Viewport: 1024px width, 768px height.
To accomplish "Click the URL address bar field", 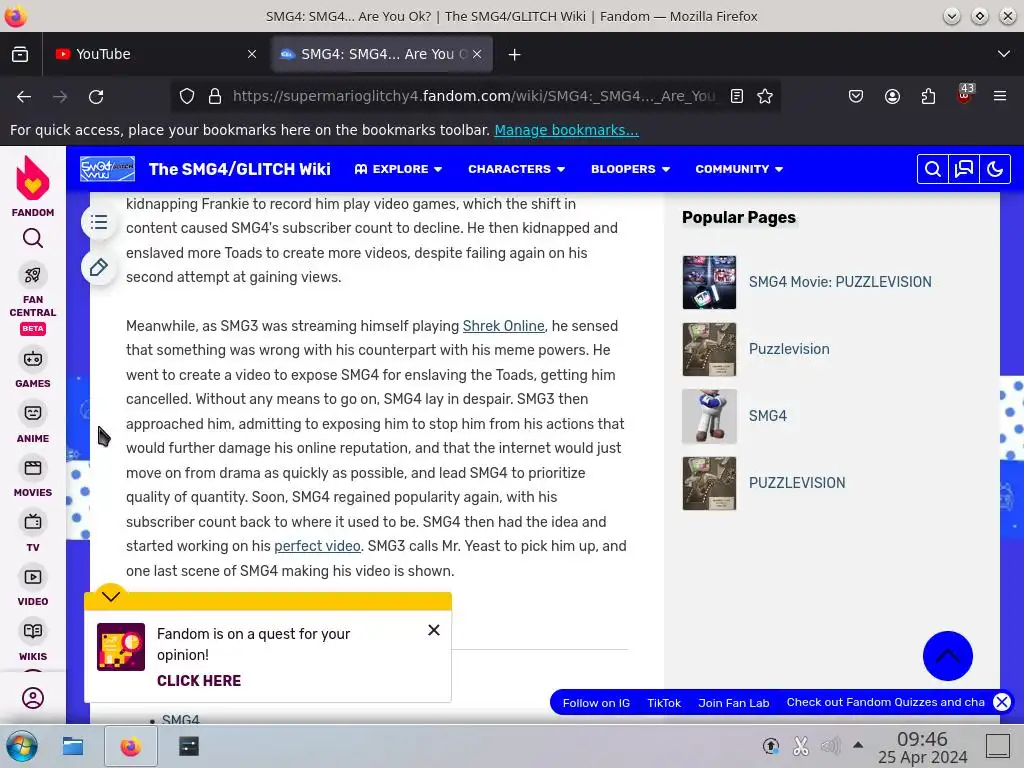I will [x=473, y=97].
